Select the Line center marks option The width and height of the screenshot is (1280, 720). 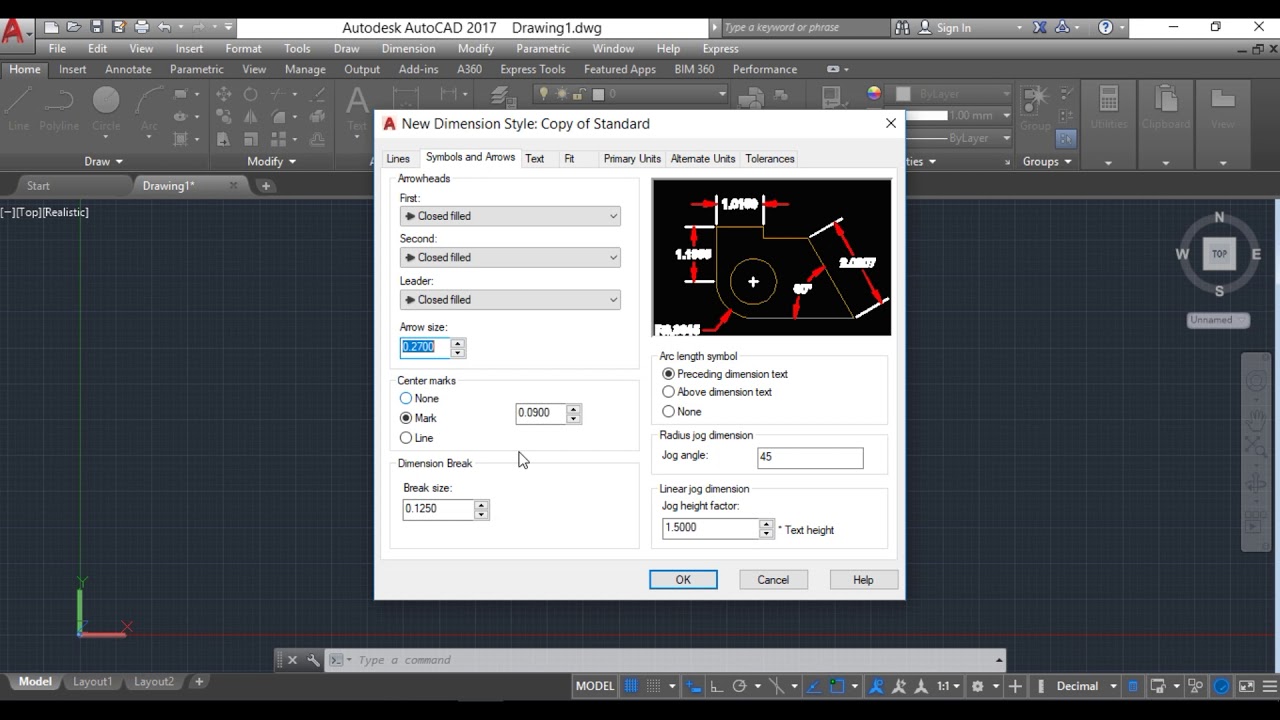click(x=406, y=438)
